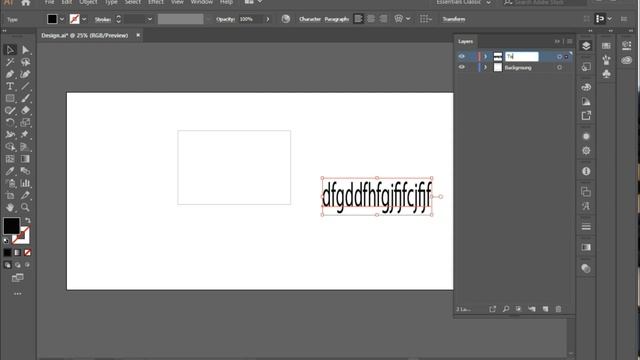The width and height of the screenshot is (640, 360).
Task: Choose the Artboard tool
Action: [10, 196]
